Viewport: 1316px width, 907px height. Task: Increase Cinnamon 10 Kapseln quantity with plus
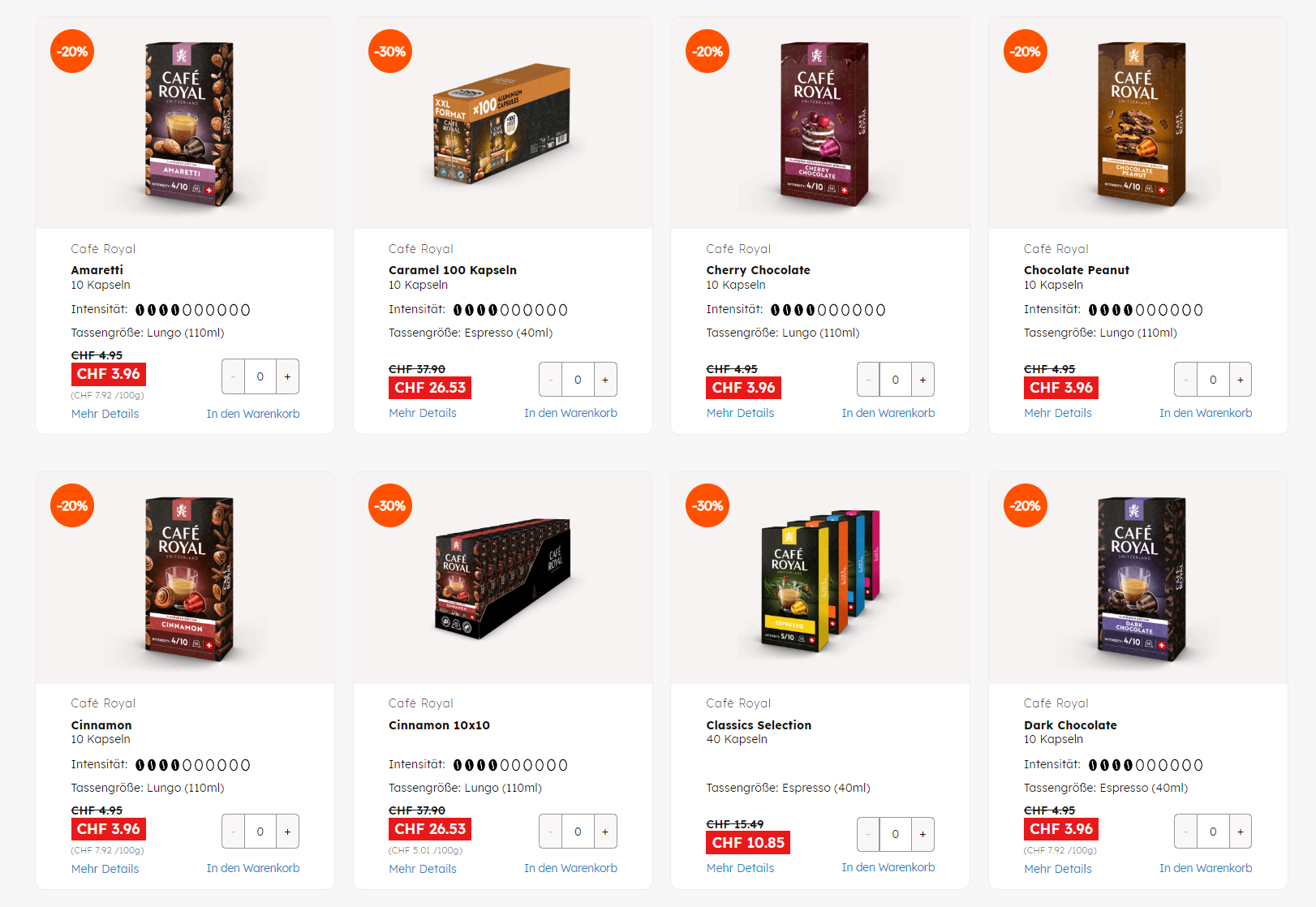287,832
